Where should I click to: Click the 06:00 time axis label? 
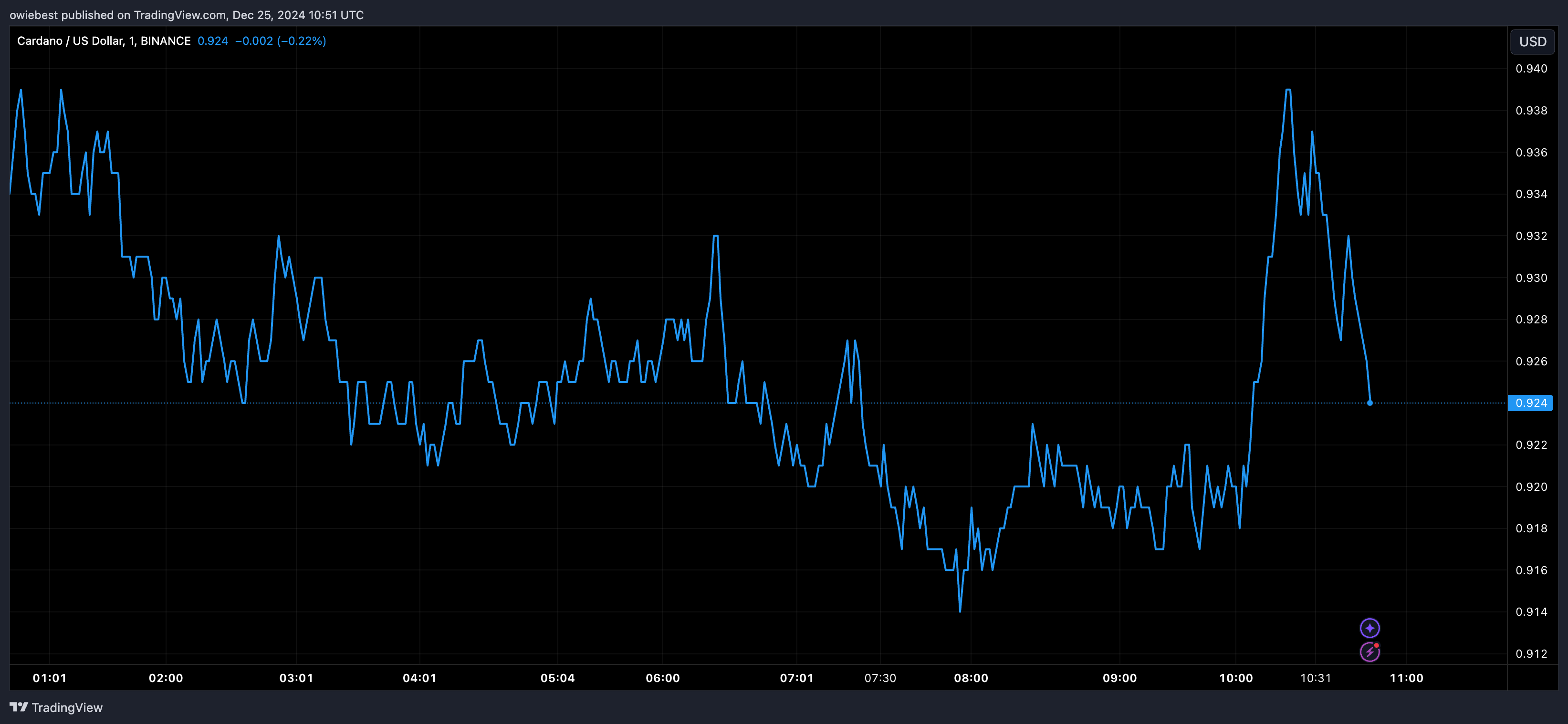(662, 678)
